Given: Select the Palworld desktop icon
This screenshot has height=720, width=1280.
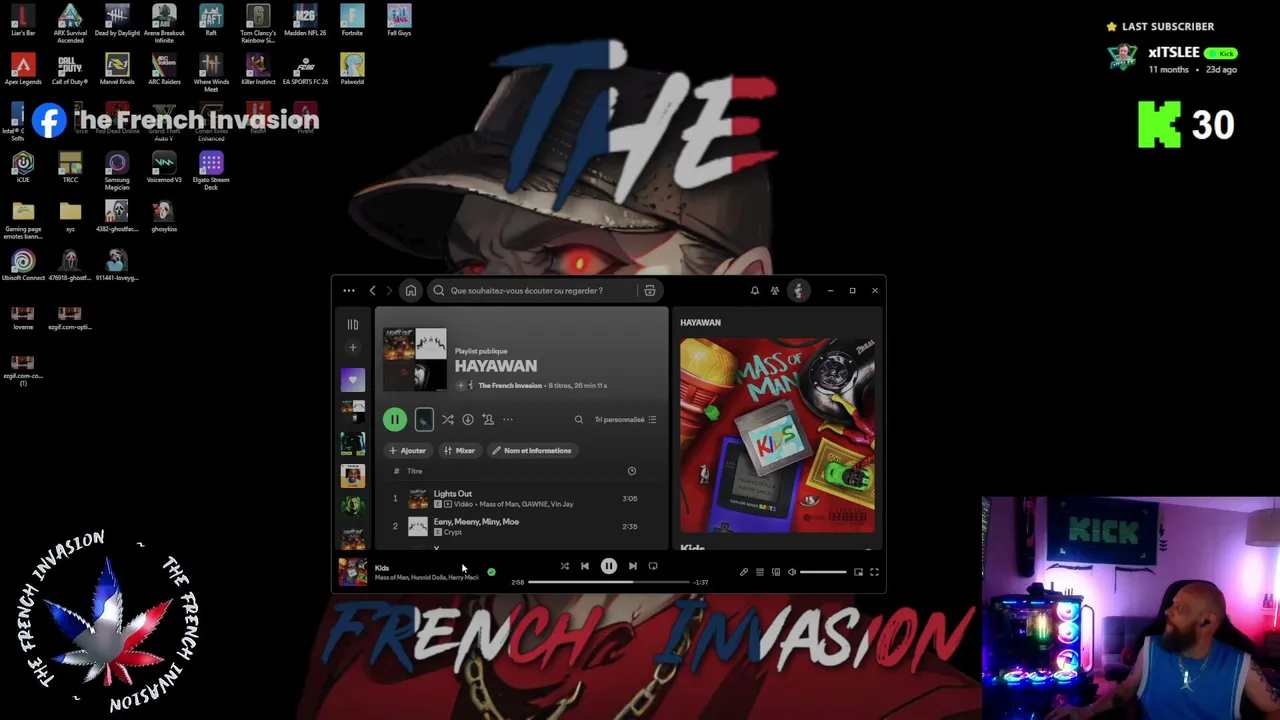Looking at the screenshot, I should click(x=352, y=70).
